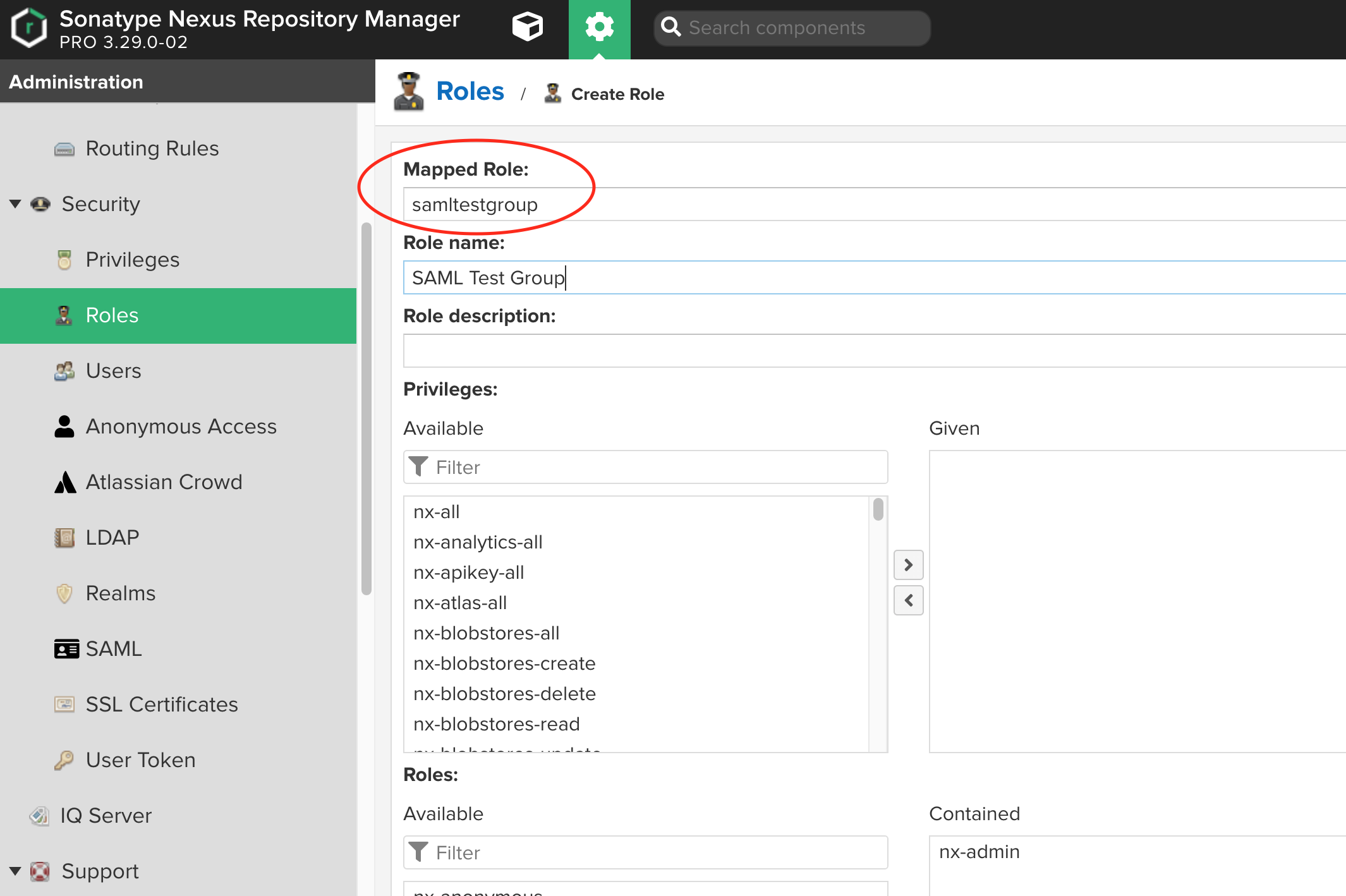Viewport: 1346px width, 896px height.
Task: Click the Privileges medal icon
Action: [x=64, y=260]
